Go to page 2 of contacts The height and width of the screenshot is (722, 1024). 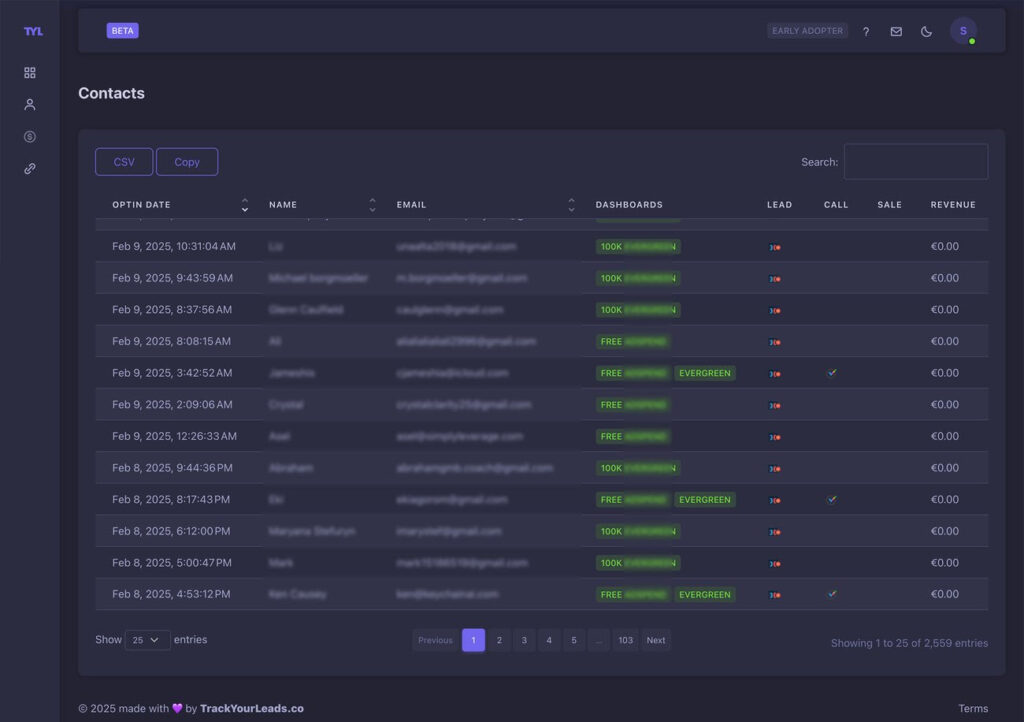click(x=500, y=640)
